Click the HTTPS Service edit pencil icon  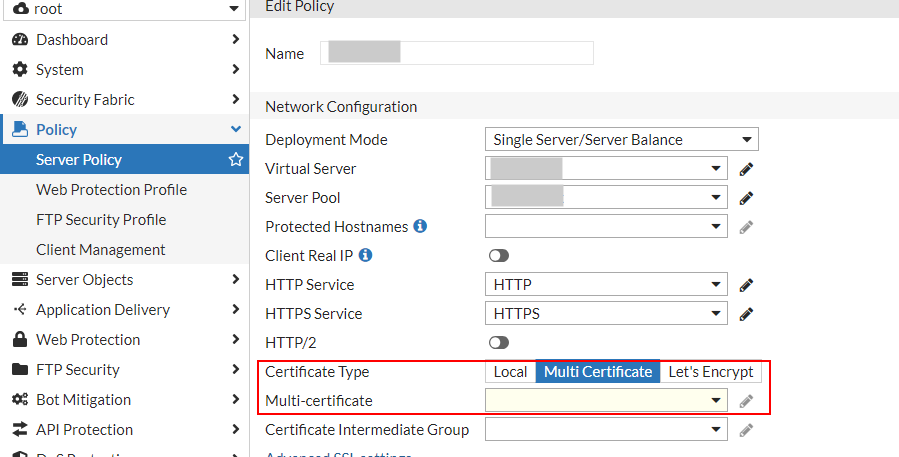pyautogui.click(x=745, y=314)
